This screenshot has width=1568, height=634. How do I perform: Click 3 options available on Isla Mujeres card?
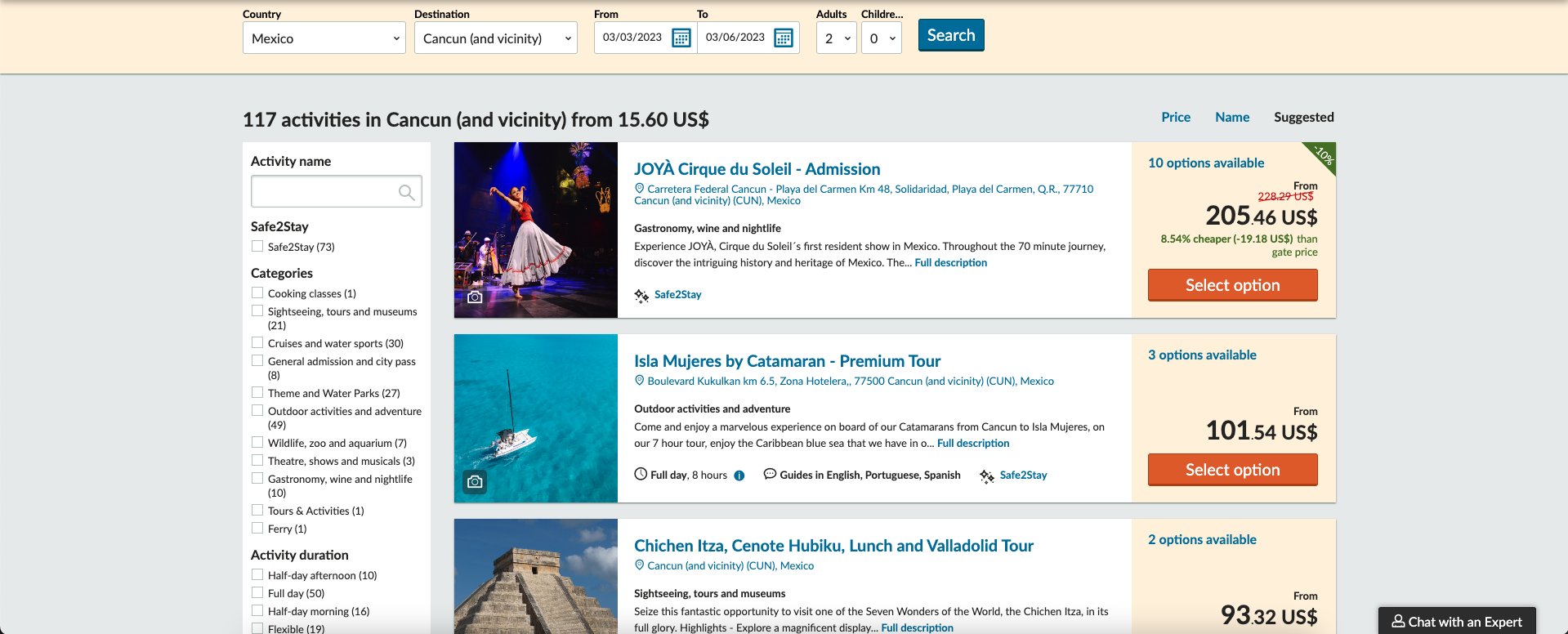[1202, 355]
